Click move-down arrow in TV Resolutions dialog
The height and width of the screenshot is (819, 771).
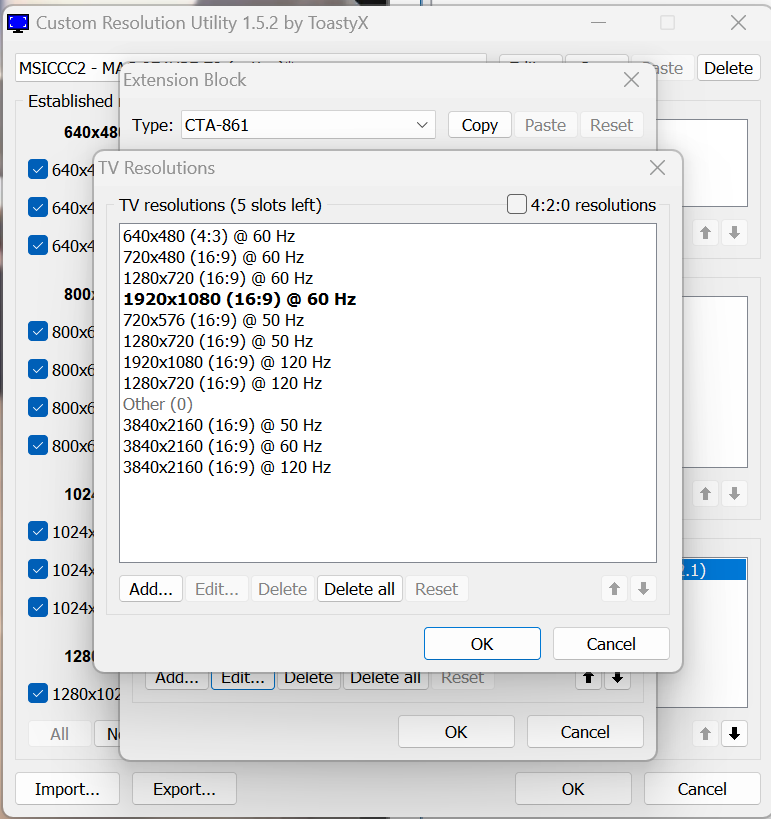coord(643,589)
